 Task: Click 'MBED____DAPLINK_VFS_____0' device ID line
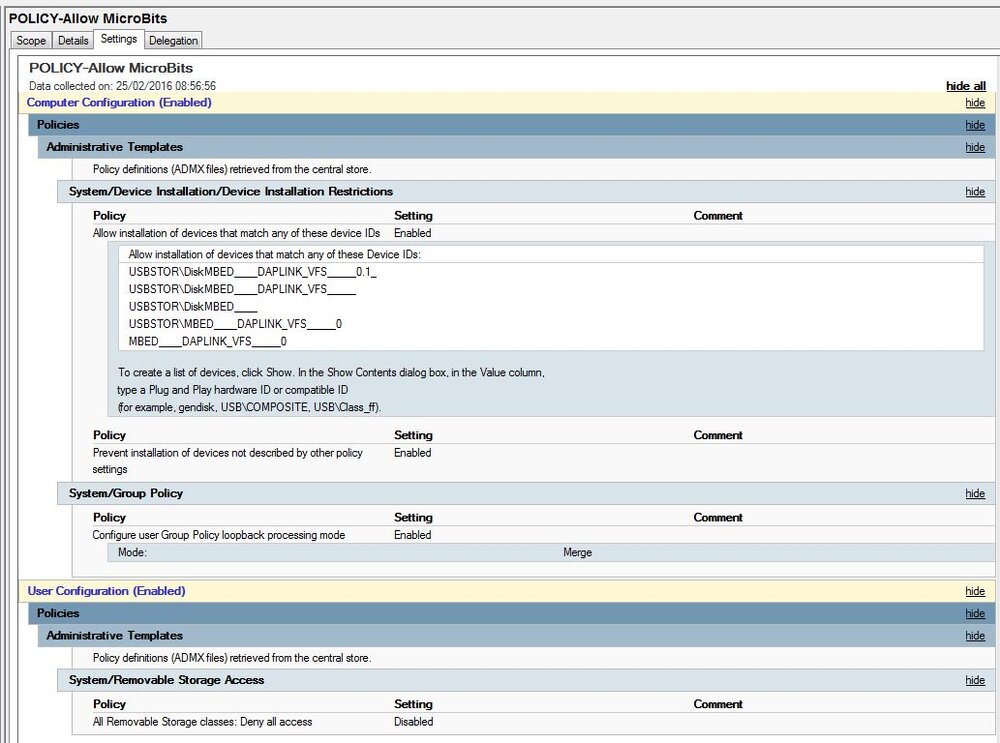tap(207, 341)
